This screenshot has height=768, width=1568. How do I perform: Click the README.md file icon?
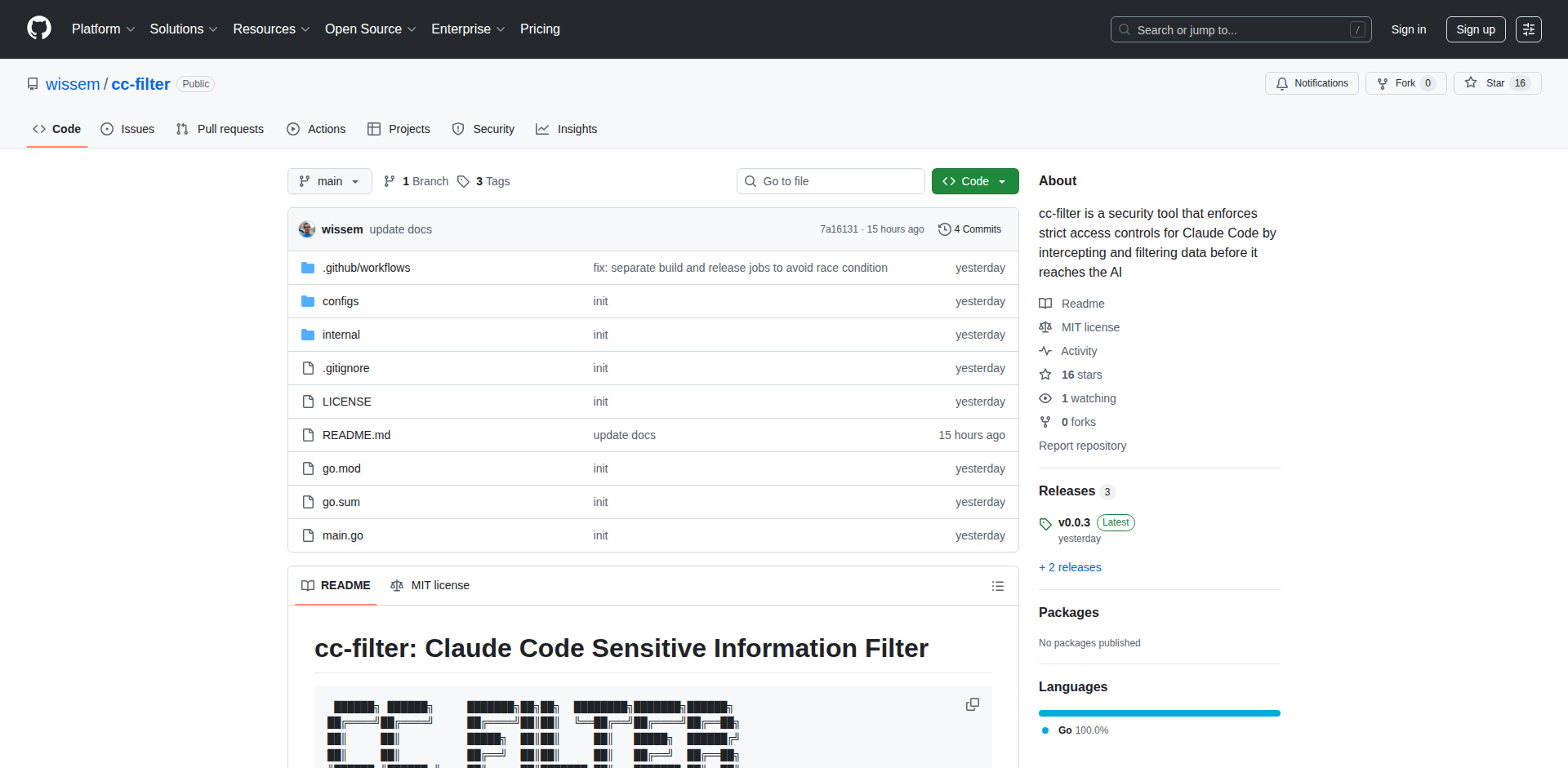click(x=308, y=435)
